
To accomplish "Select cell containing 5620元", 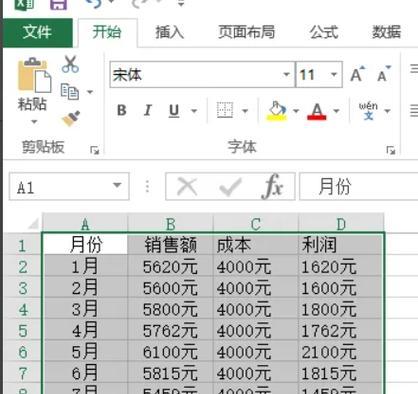I will point(170,267).
